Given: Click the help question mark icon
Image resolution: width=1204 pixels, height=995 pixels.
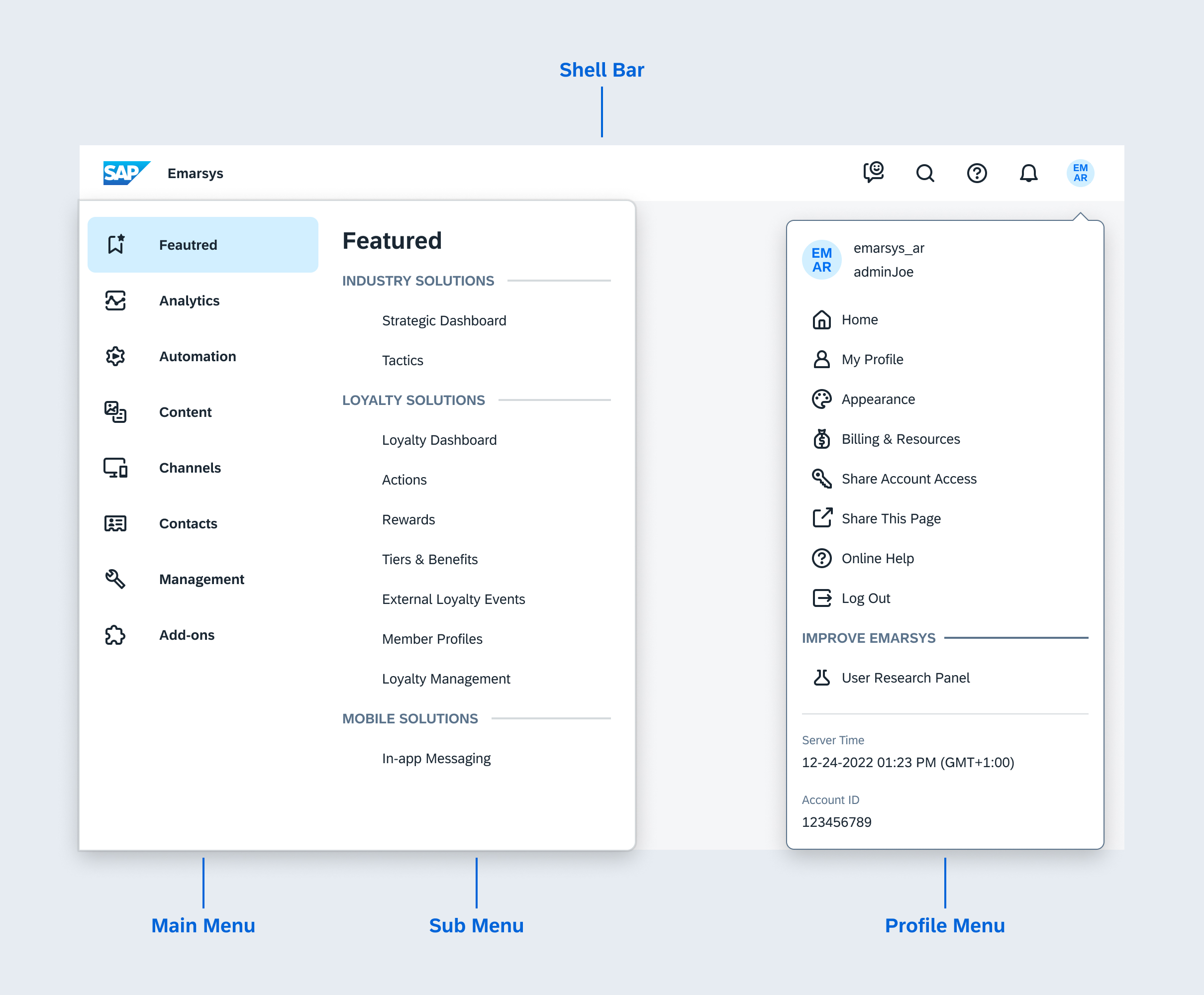Looking at the screenshot, I should [977, 173].
